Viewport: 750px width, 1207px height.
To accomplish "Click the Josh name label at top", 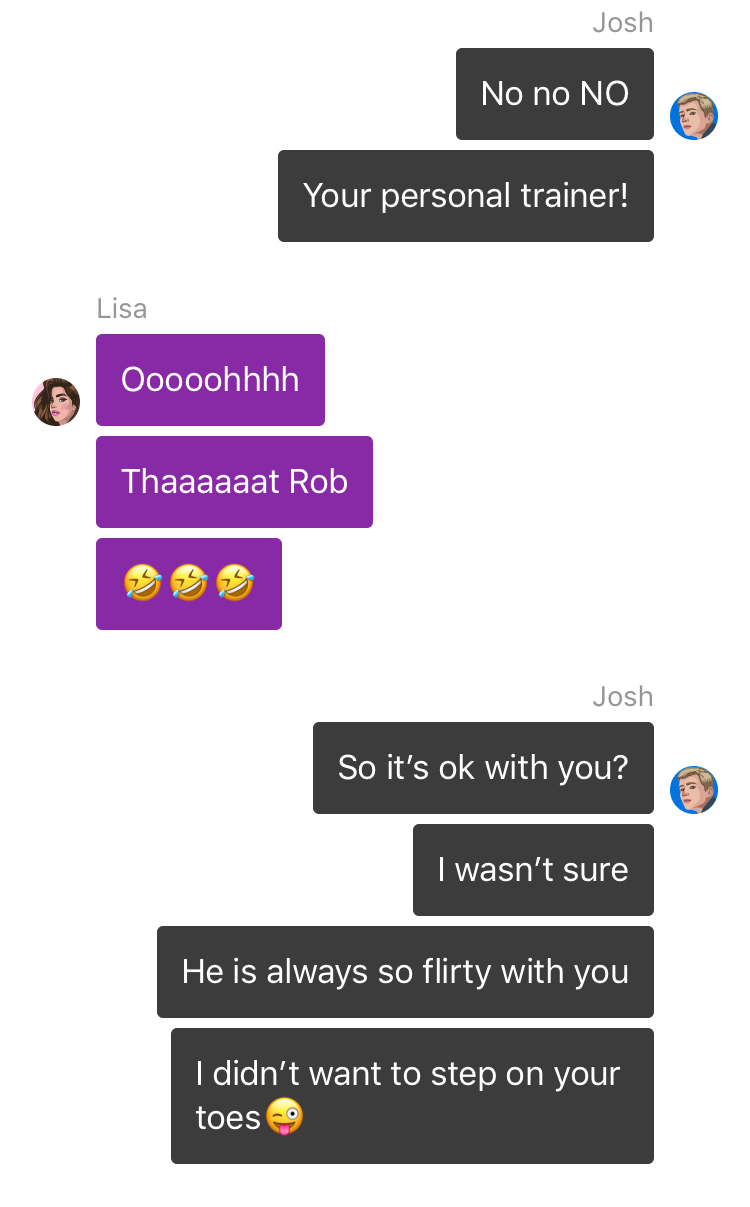I will (x=622, y=22).
